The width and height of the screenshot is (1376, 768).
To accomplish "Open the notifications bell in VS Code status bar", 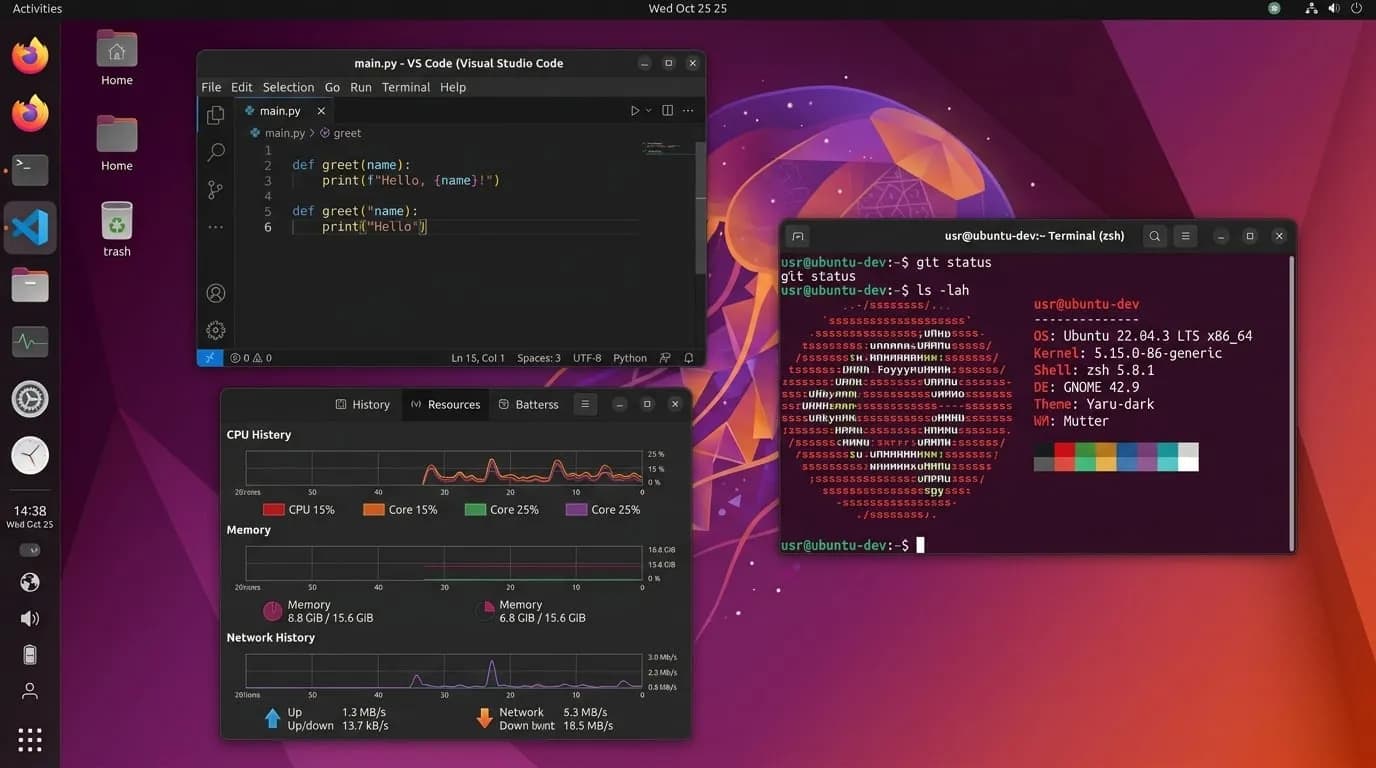I will coord(689,358).
